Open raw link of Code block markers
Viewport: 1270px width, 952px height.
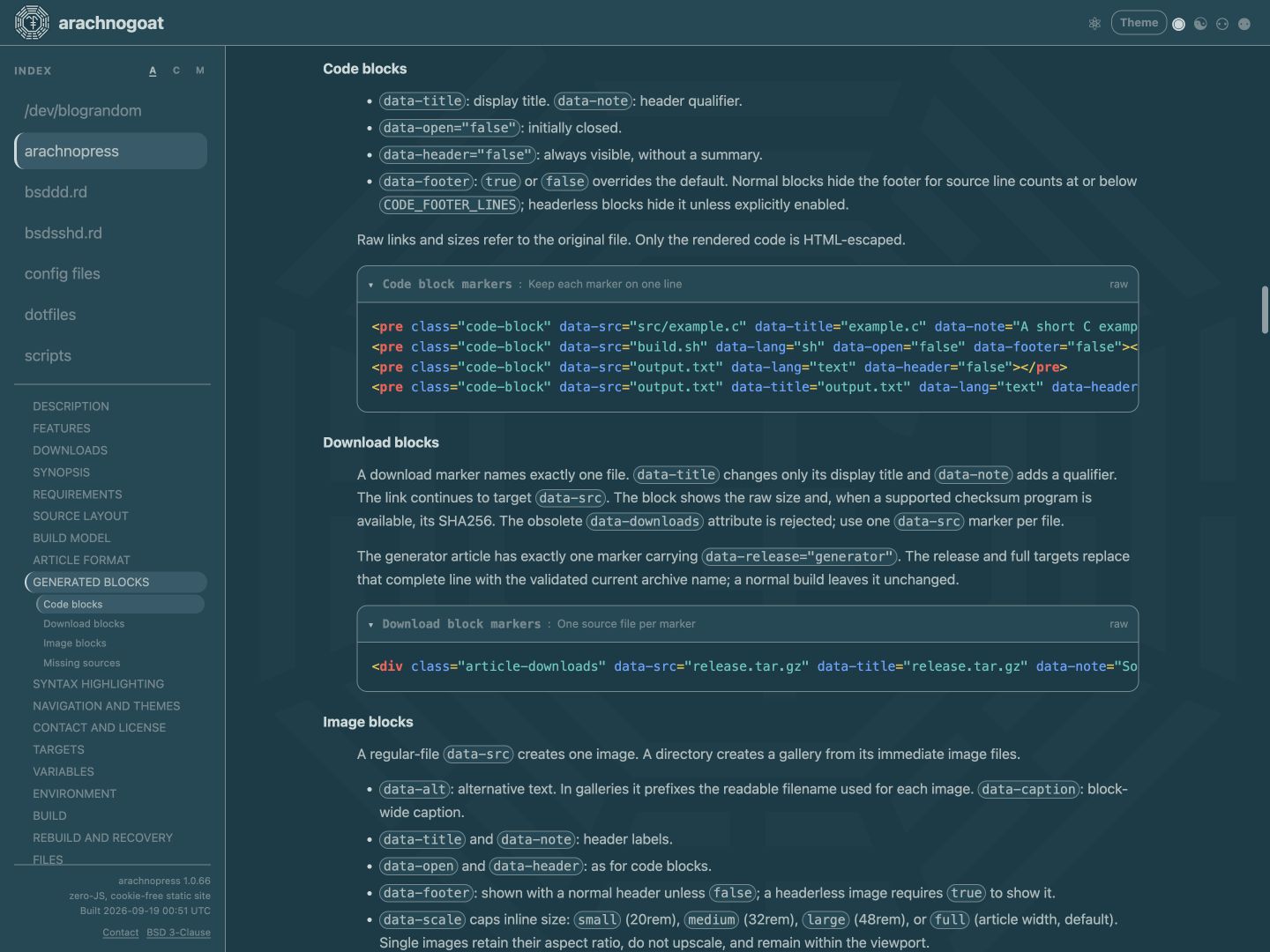click(x=1118, y=285)
